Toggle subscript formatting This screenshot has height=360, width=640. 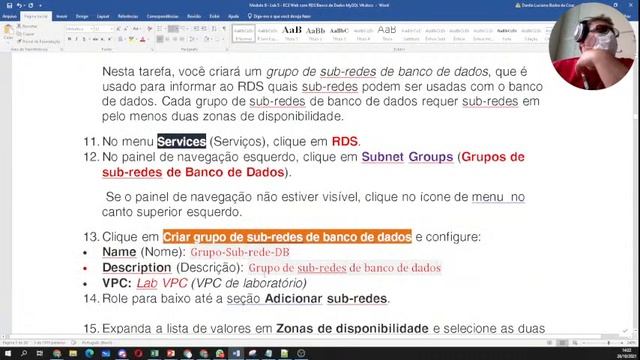coord(102,39)
